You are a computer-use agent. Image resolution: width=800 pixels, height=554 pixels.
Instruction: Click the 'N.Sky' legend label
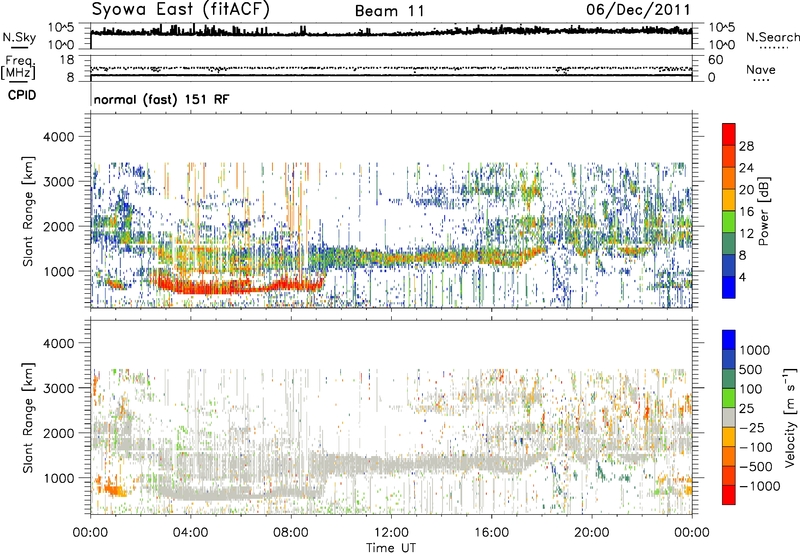coord(19,37)
